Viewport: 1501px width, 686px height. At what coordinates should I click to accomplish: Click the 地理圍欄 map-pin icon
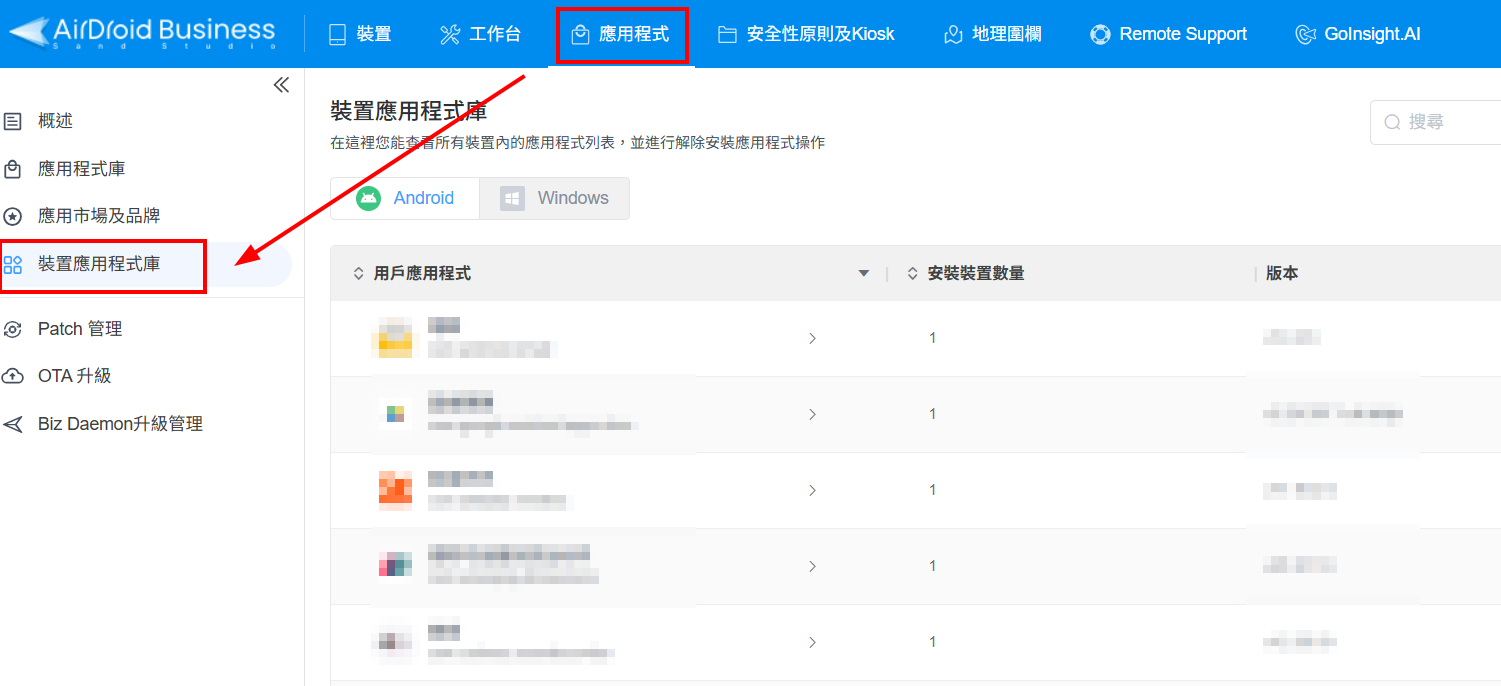click(x=953, y=35)
